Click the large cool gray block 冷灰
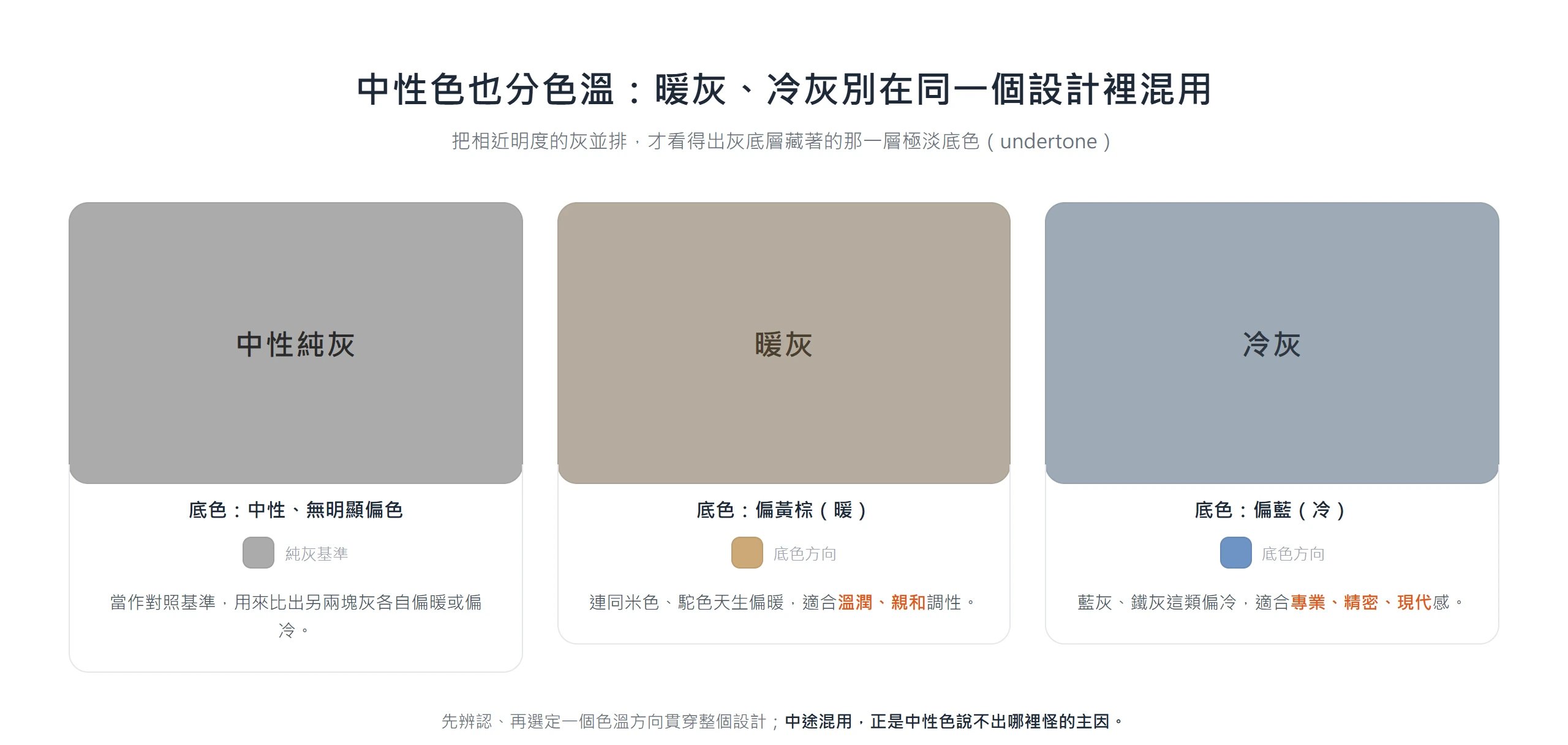Screen dimensions: 1568x745 [x=1272, y=343]
